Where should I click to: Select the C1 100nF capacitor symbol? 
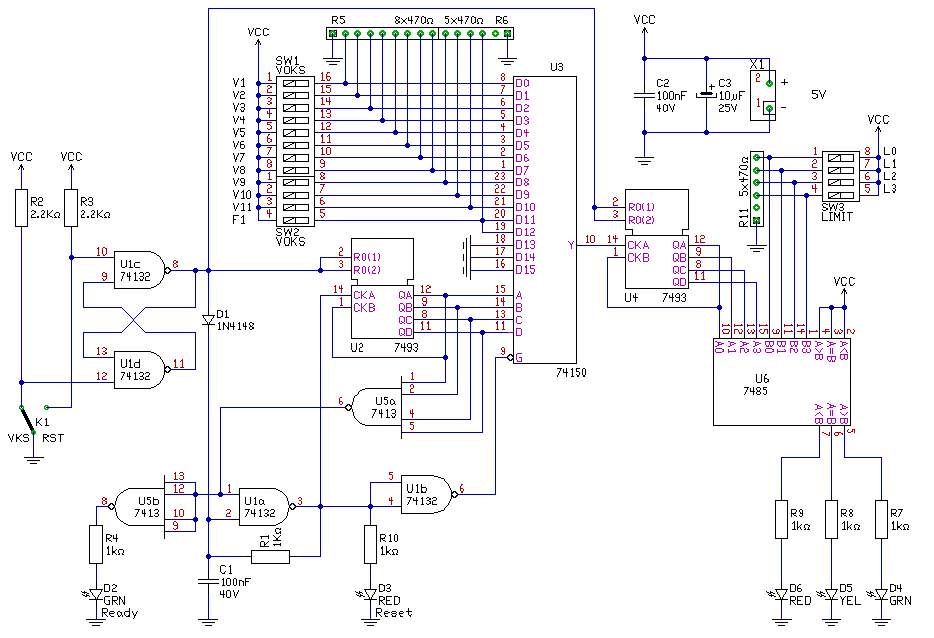point(208,581)
